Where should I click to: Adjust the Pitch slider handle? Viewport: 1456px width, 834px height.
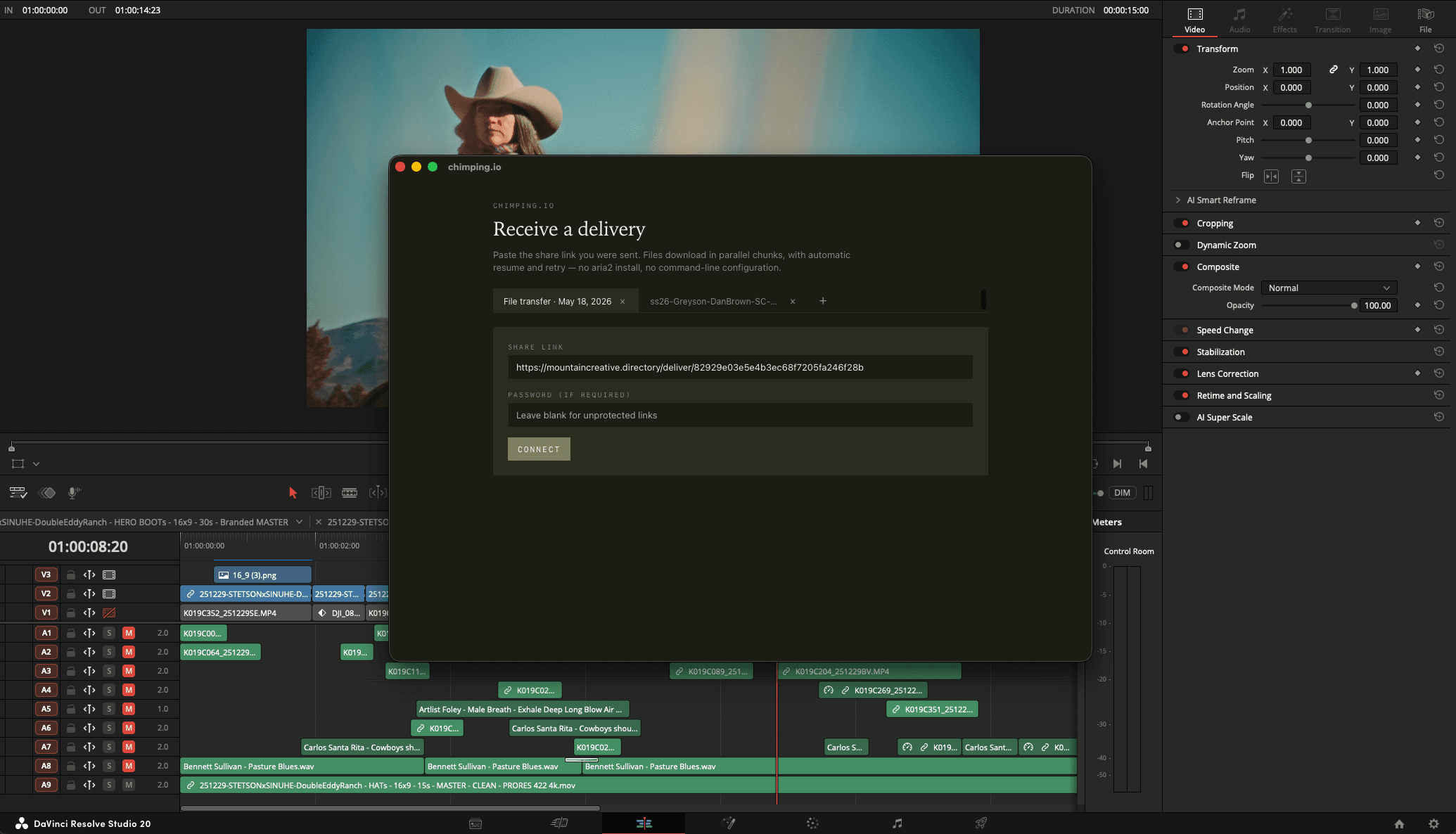(1308, 140)
